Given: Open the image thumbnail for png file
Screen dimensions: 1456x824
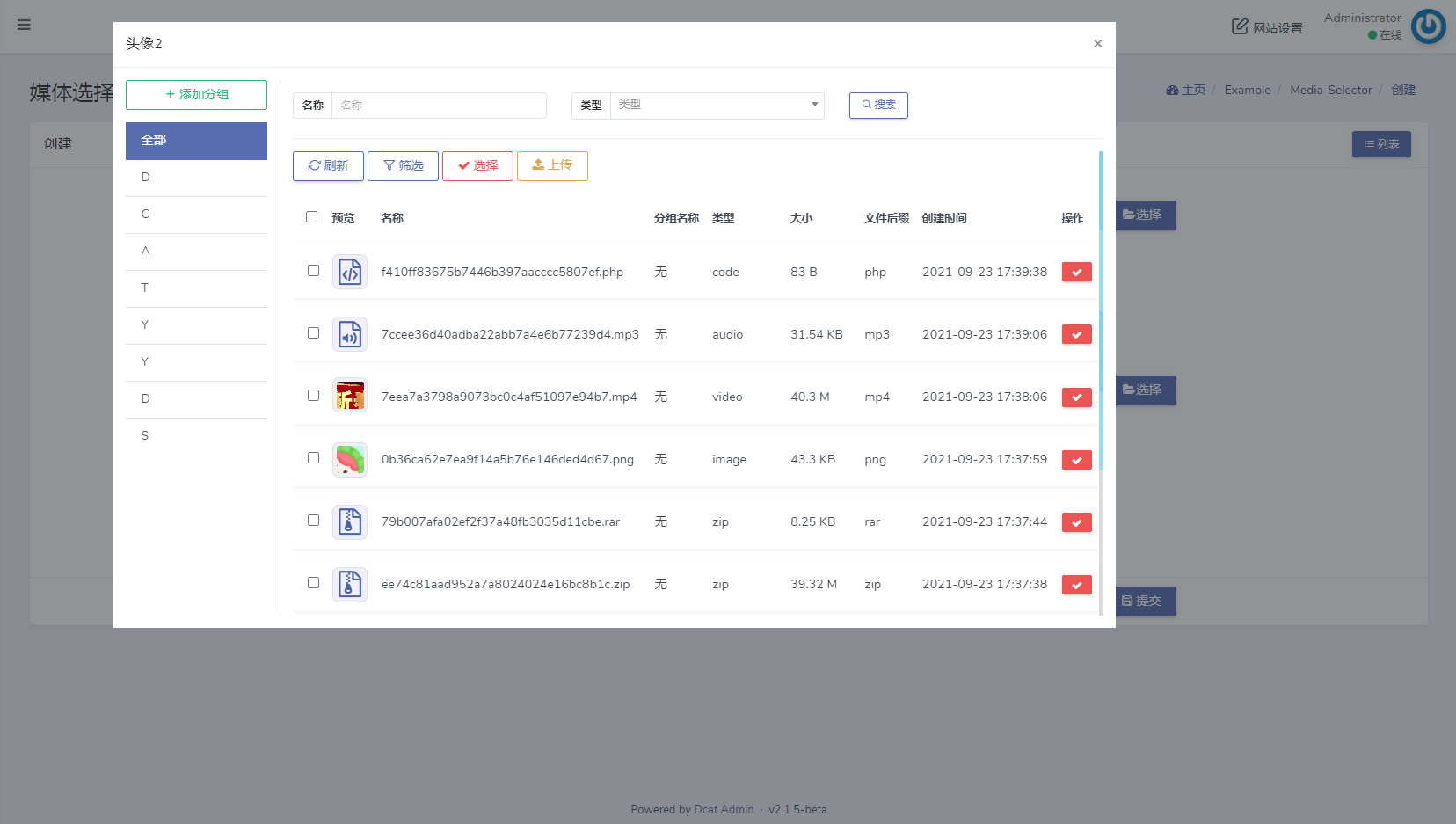Looking at the screenshot, I should pos(350,460).
